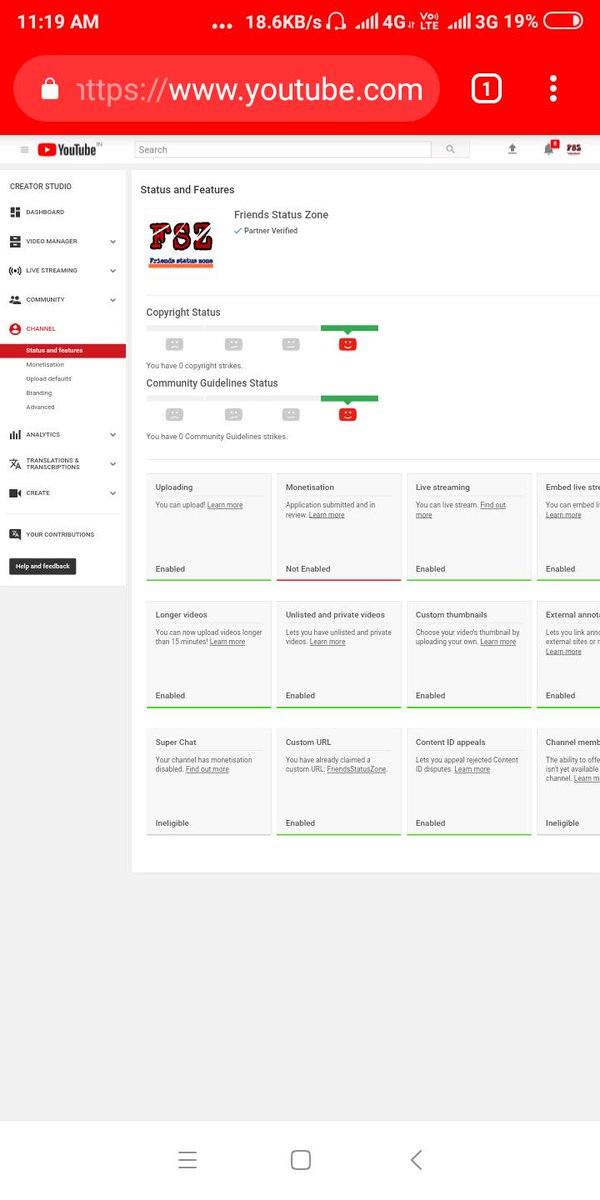
Task: Click the red smiley under Community Guidelines Status
Action: [347, 414]
